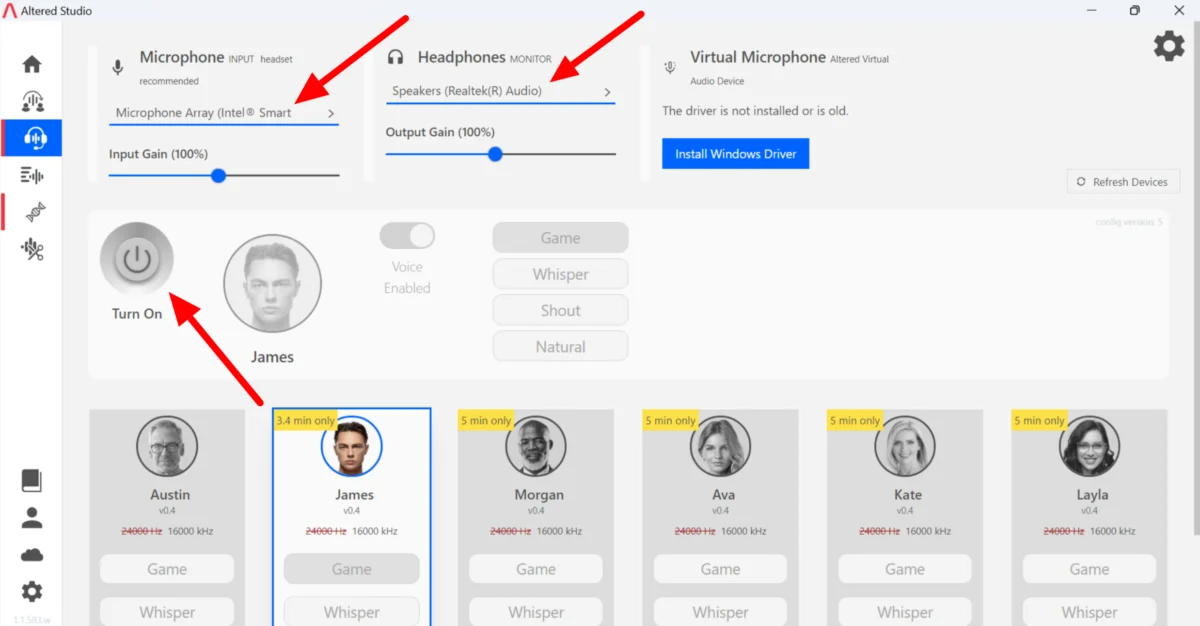
Task: Click Whisper button on Kate card
Action: click(905, 612)
